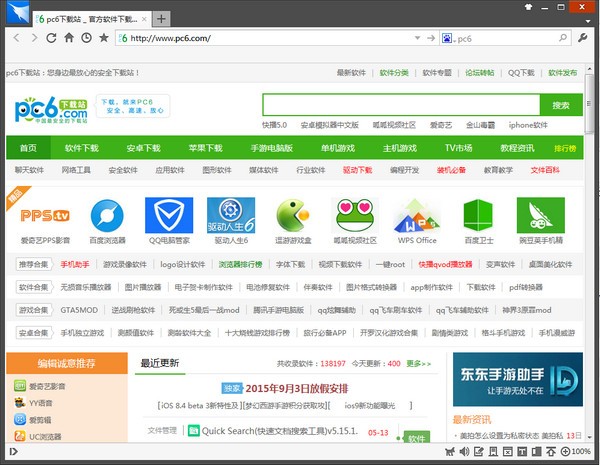Click the page vertical scrollbar thumb

(590, 105)
